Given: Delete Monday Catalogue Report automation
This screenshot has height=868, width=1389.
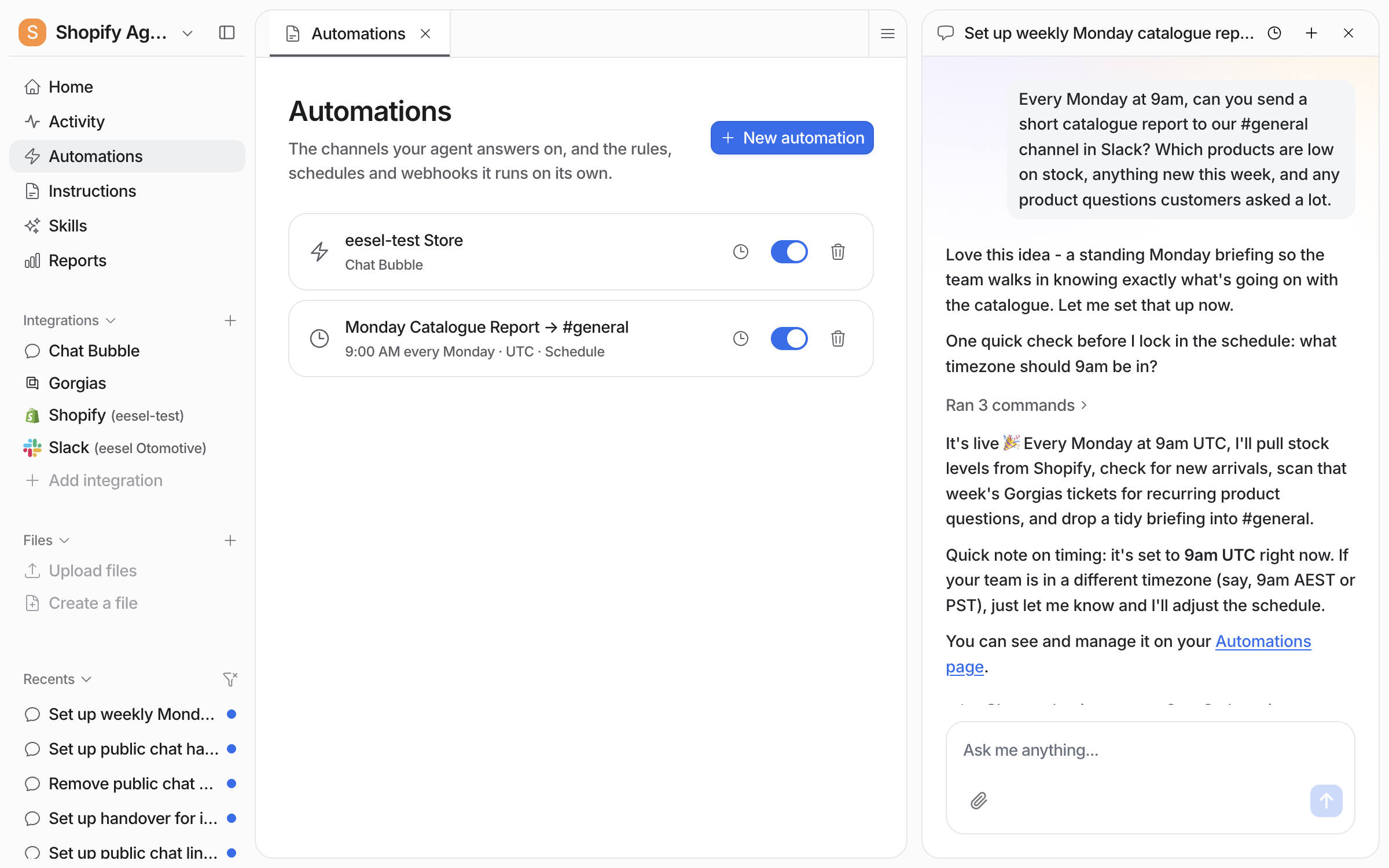Looking at the screenshot, I should 838,339.
